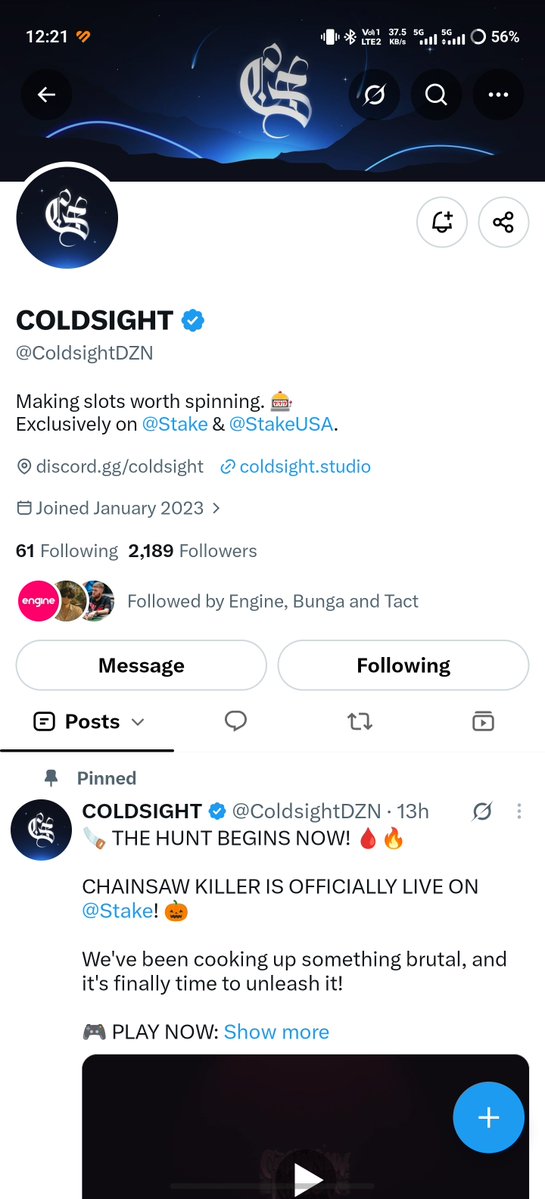Viewport: 545px width, 1199px height.
Task: Open the 2,189 Followers list
Action: tap(193, 551)
